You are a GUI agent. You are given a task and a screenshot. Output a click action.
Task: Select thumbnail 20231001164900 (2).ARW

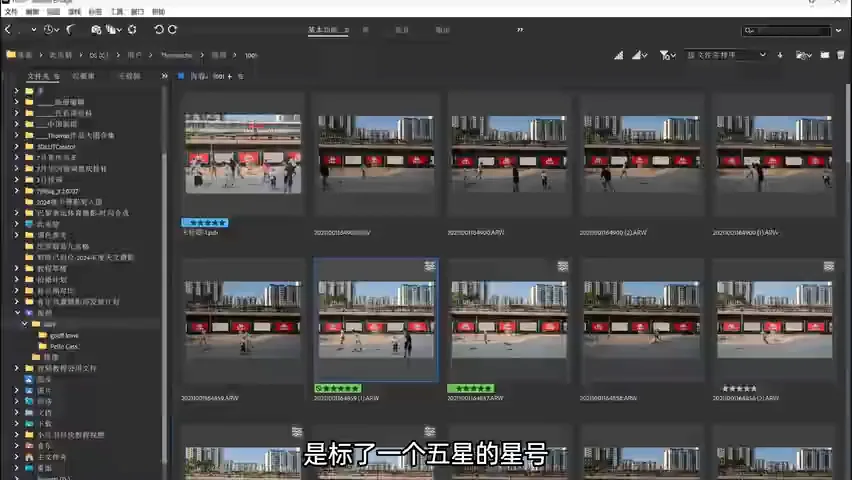(642, 153)
